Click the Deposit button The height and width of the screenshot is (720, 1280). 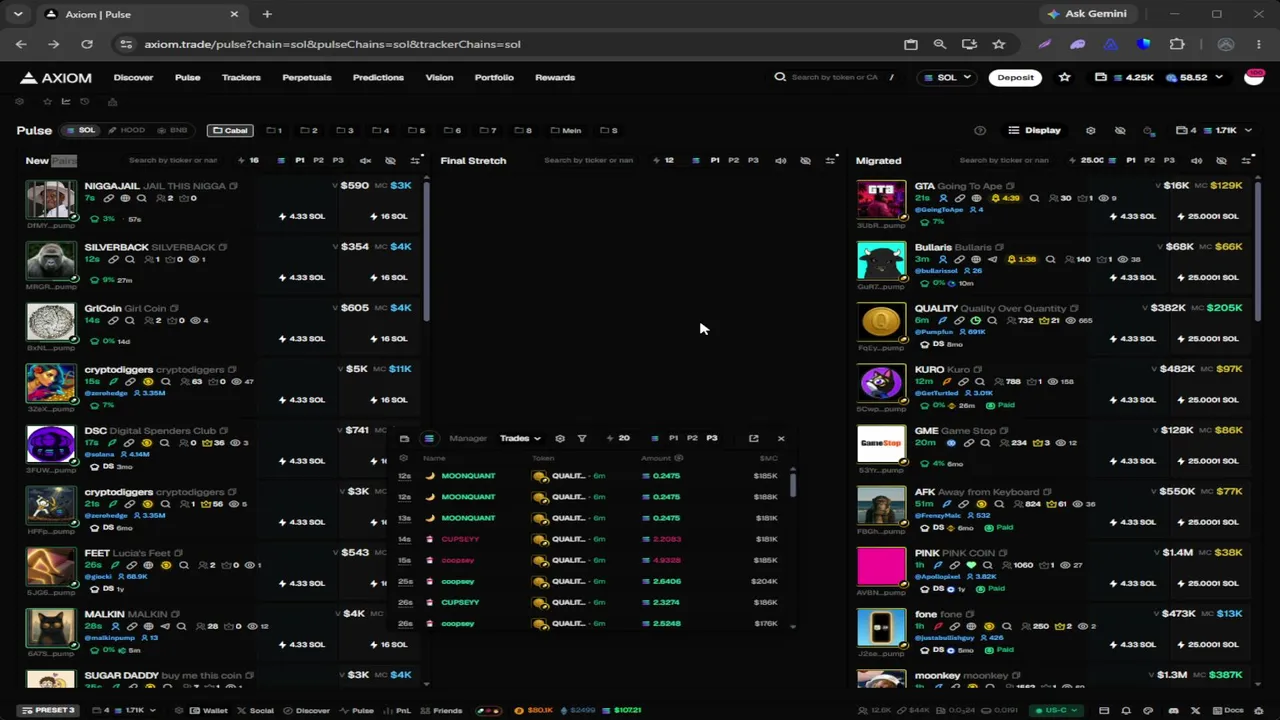(x=1015, y=77)
